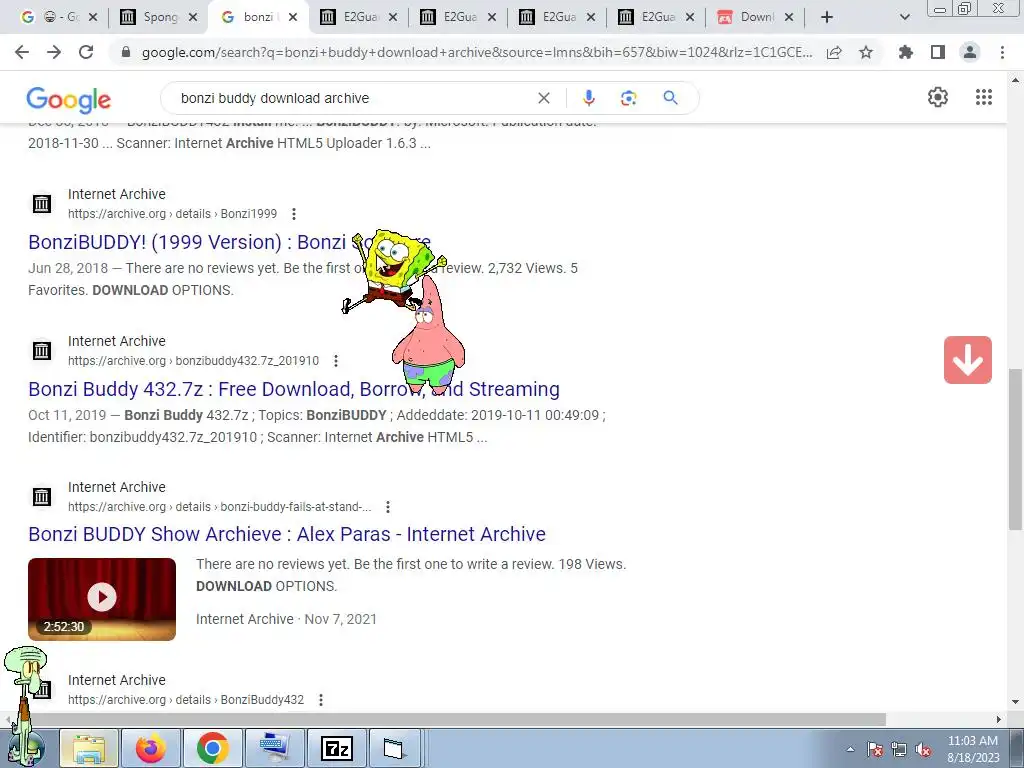Click the SpongeBob desktop character
1024x768 pixels.
tap(392, 270)
